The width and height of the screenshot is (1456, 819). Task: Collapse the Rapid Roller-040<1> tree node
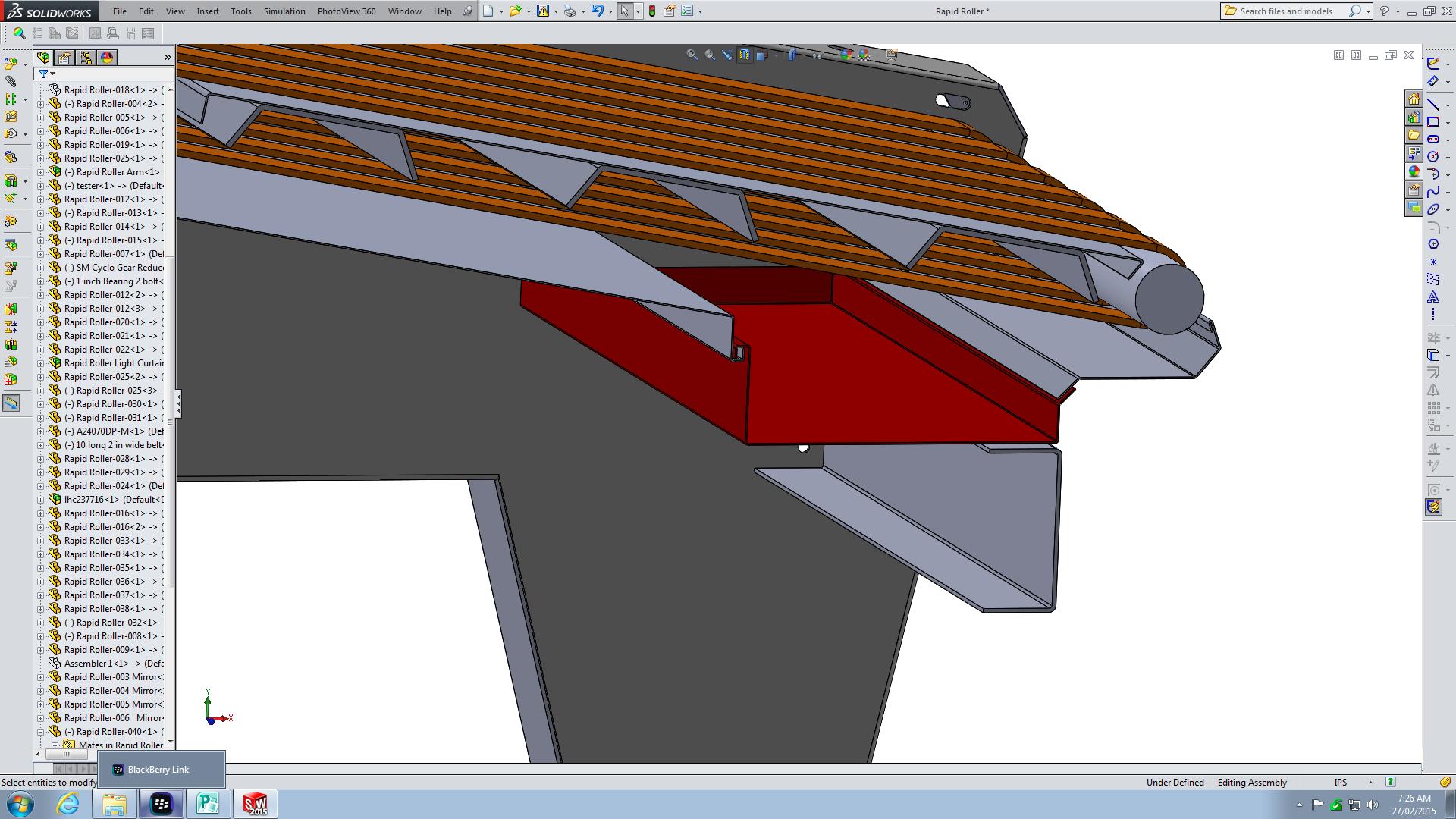coord(41,732)
